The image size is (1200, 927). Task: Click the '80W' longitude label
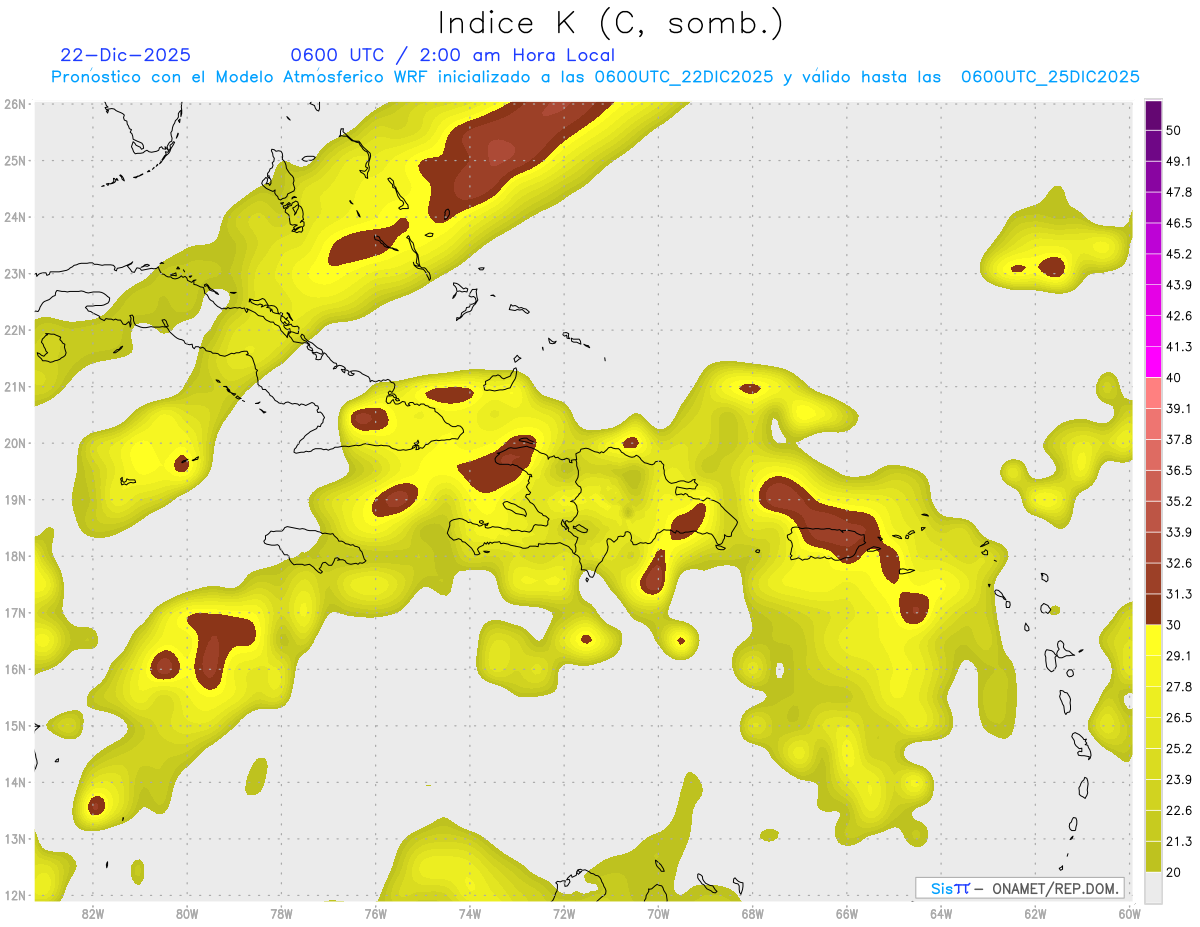[187, 913]
